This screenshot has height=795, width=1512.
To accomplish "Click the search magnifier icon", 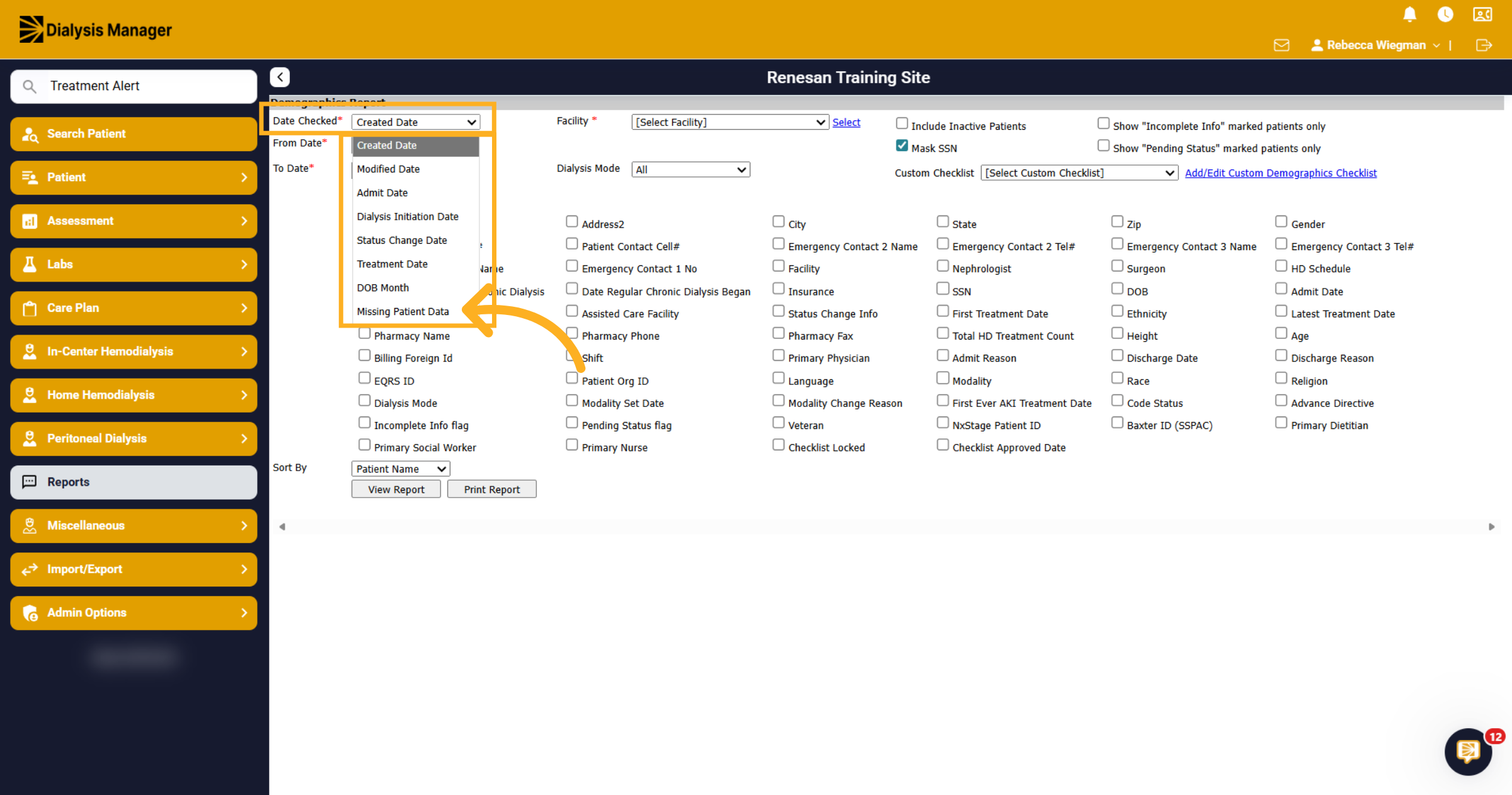I will (x=29, y=86).
